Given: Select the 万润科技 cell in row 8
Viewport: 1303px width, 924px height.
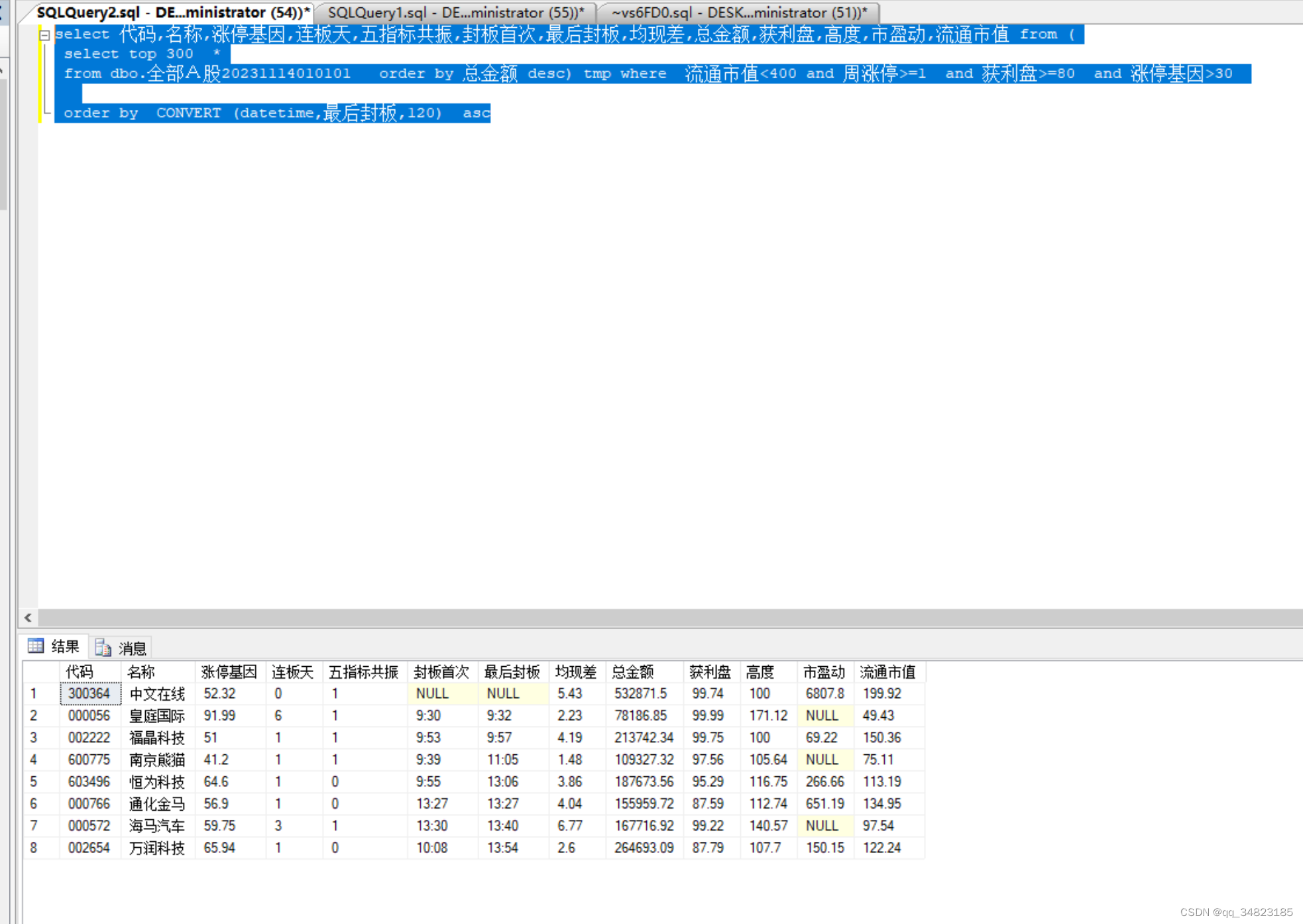Looking at the screenshot, I should pyautogui.click(x=157, y=848).
